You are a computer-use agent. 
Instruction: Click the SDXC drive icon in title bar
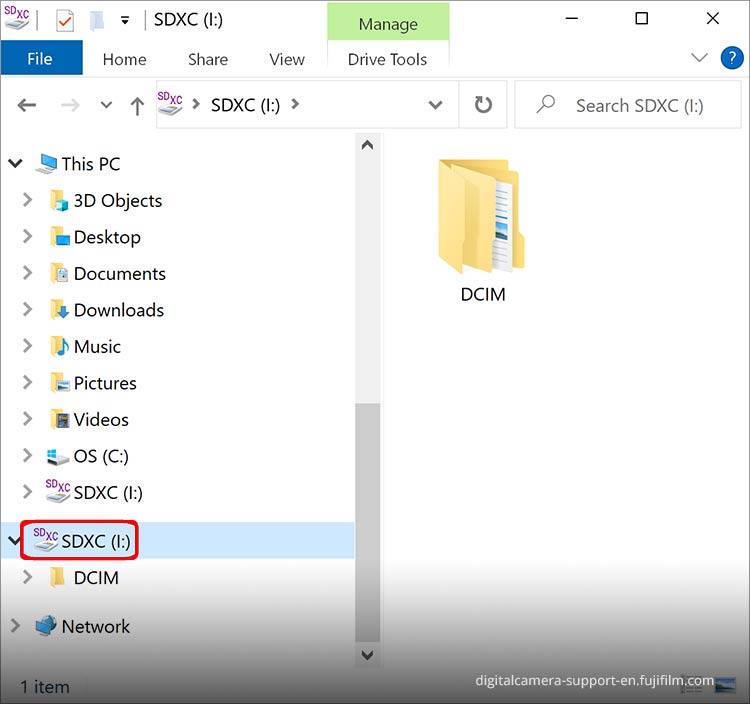click(17, 18)
